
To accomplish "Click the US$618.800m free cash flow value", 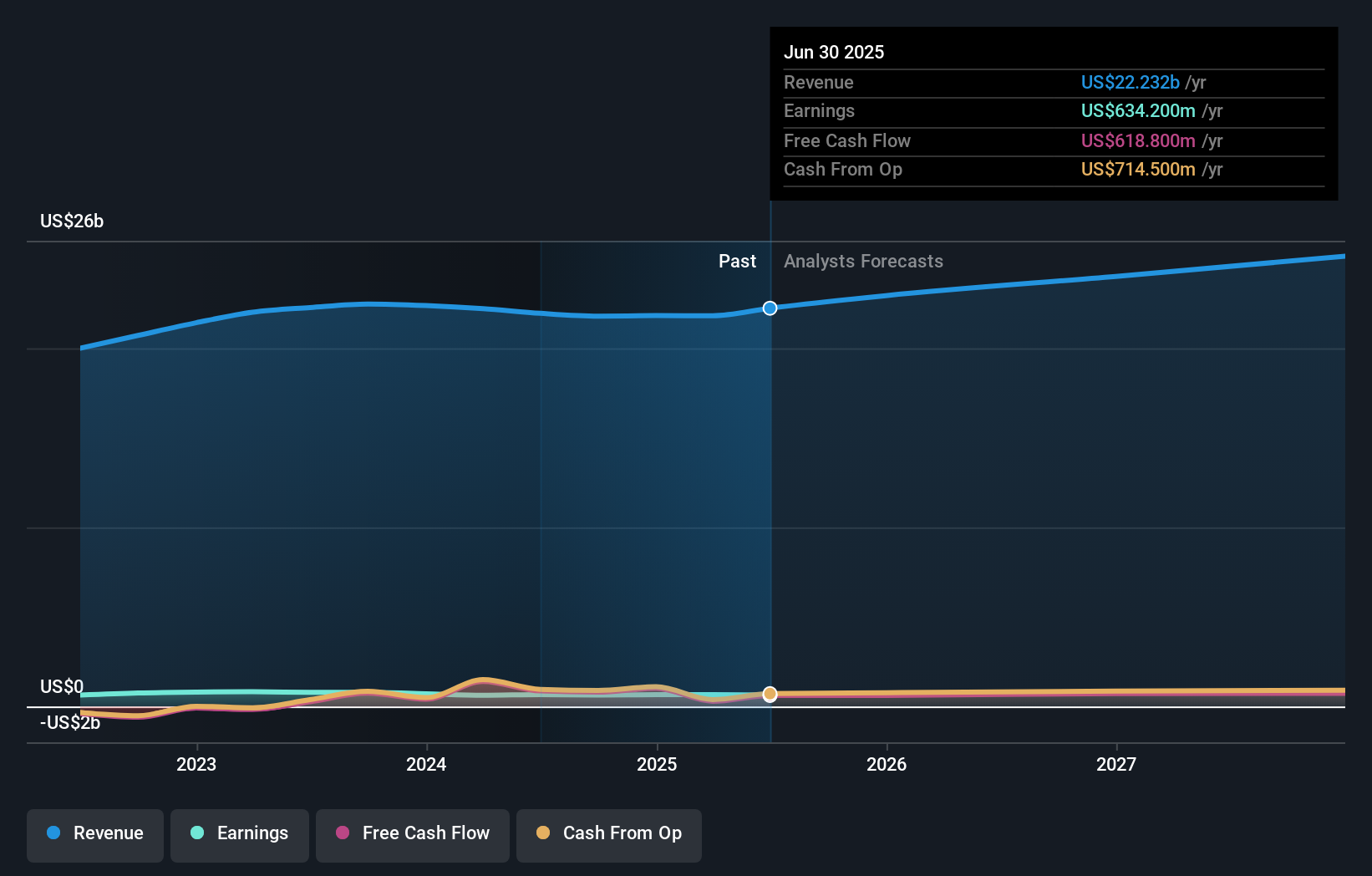I will 1138,140.
